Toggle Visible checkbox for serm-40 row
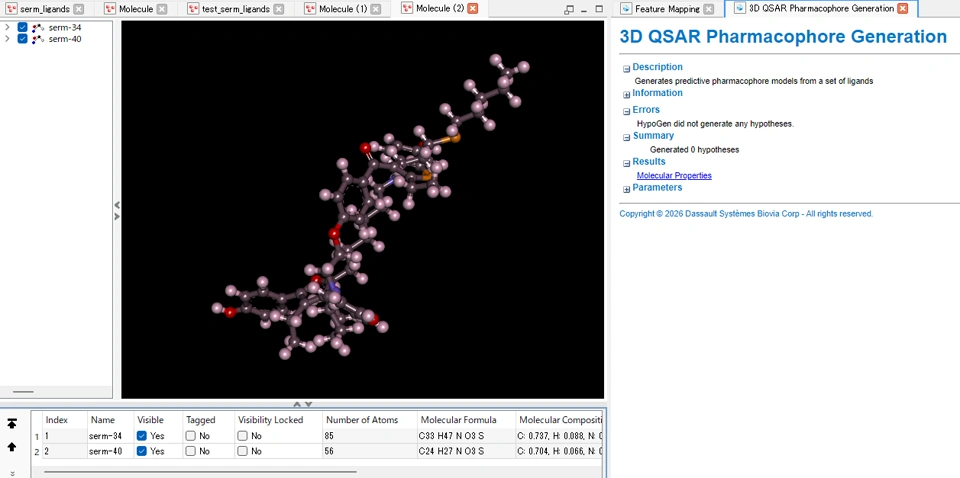 (x=142, y=451)
